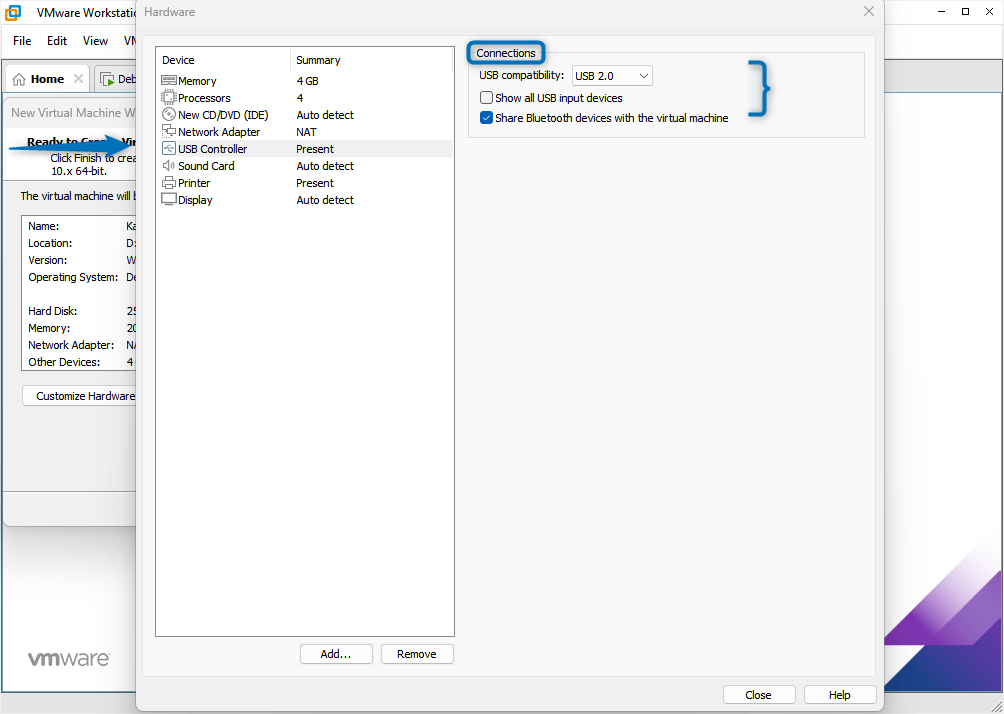Open the View menu
This screenshot has height=714, width=1004.
coord(95,41)
